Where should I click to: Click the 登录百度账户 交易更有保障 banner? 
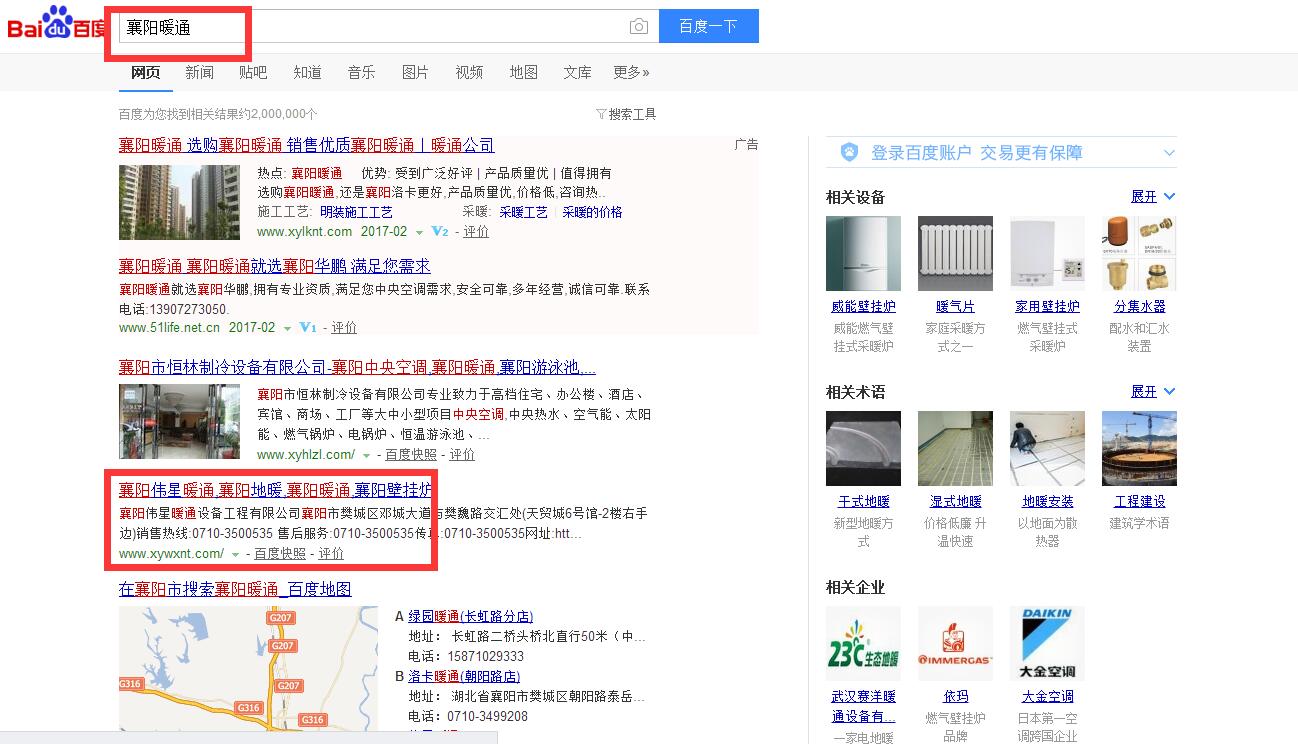[1001, 153]
